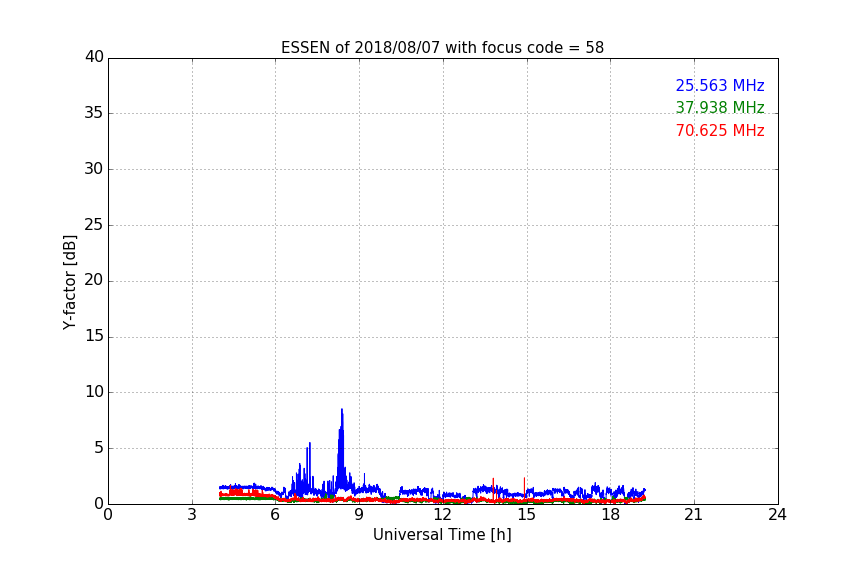Select the blue legend label "25.563 MHz"
Image resolution: width=864 pixels, height=576 pixels.
[x=720, y=85]
